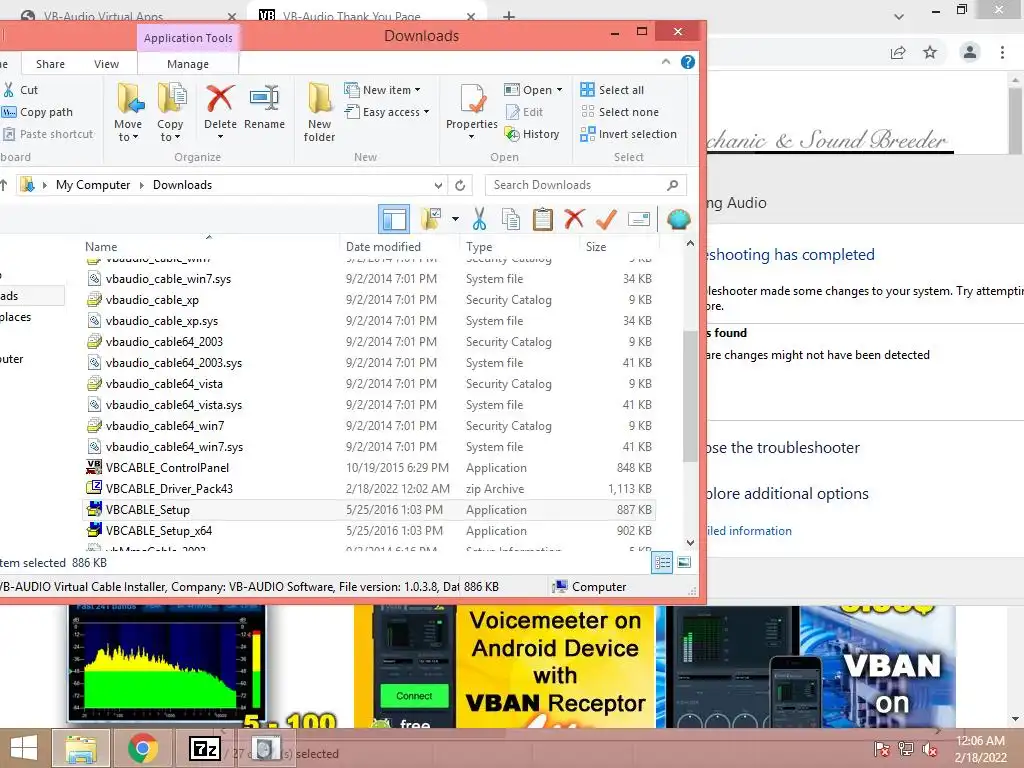Click the copy pages toolbar icon

511,219
